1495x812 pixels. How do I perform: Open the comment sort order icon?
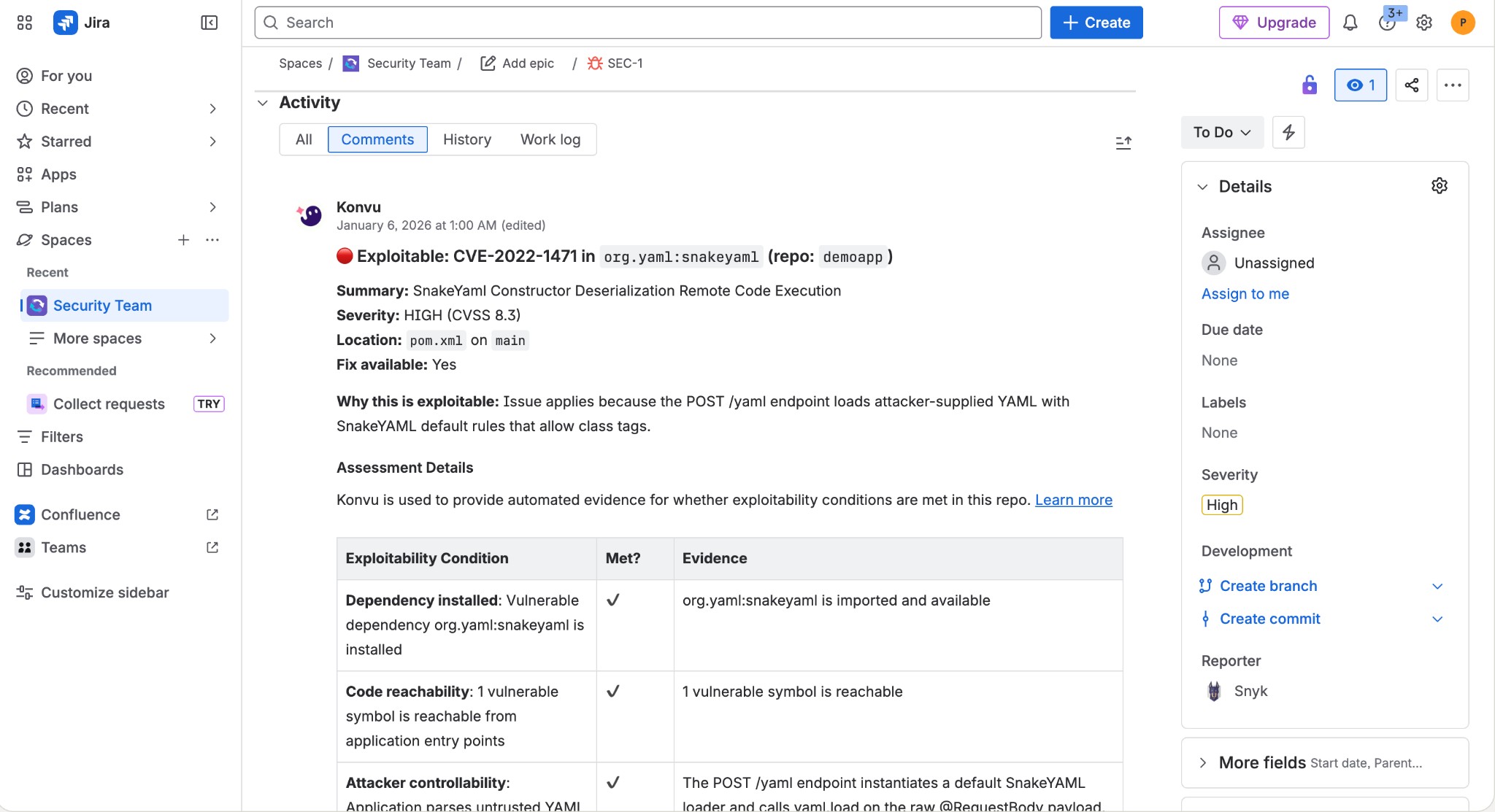click(x=1123, y=142)
